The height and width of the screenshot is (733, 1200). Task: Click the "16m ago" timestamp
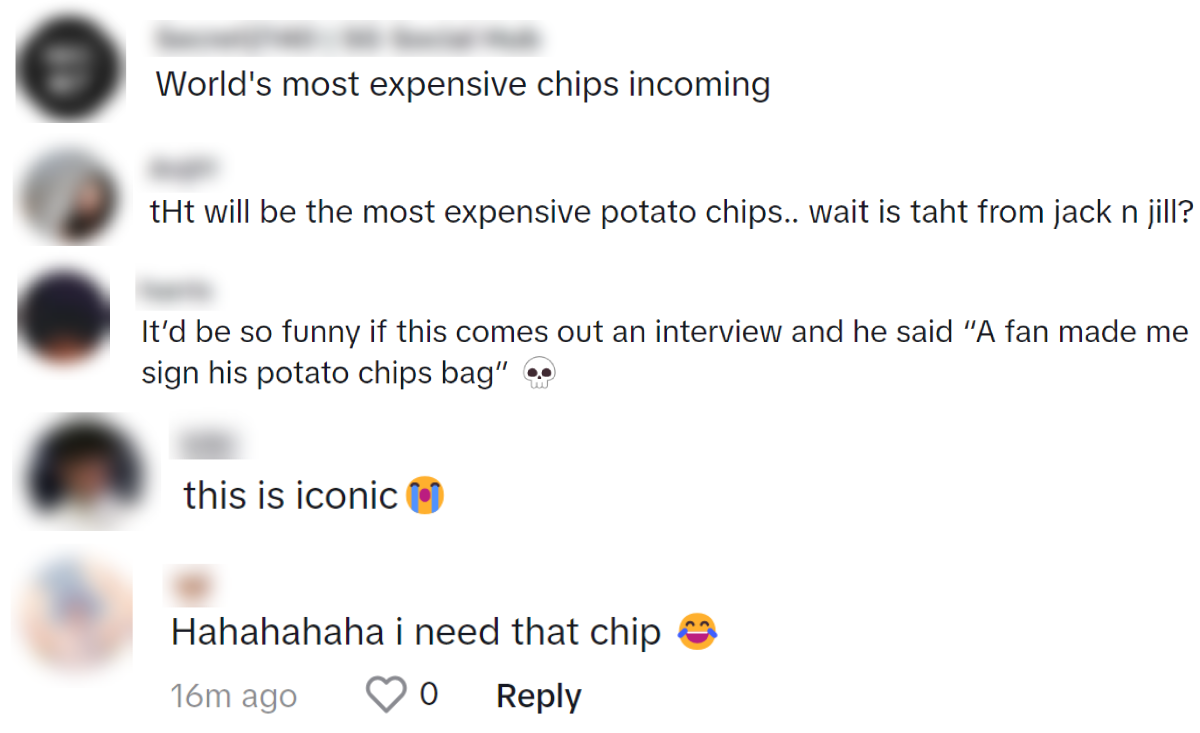pyautogui.click(x=233, y=696)
